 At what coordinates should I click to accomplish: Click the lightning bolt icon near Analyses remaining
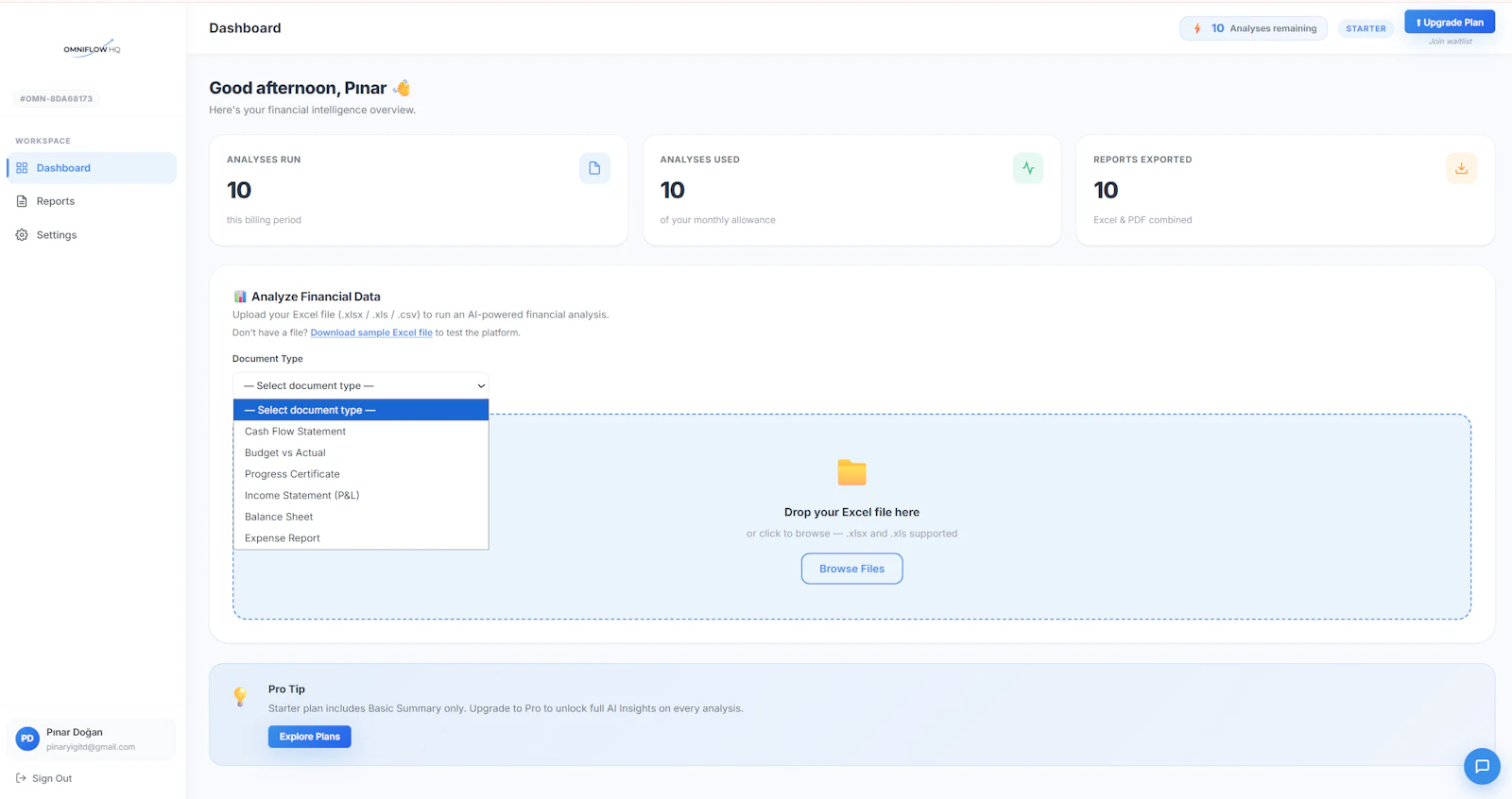click(x=1197, y=28)
